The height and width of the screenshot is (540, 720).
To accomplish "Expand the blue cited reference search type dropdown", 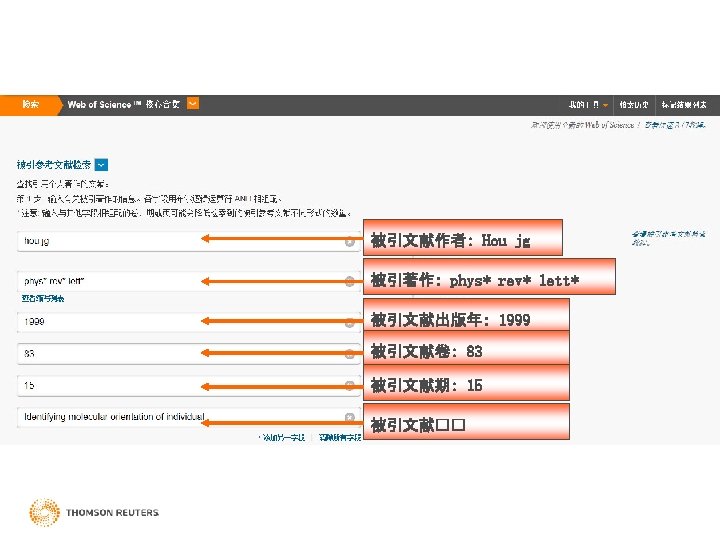I will (x=101, y=164).
